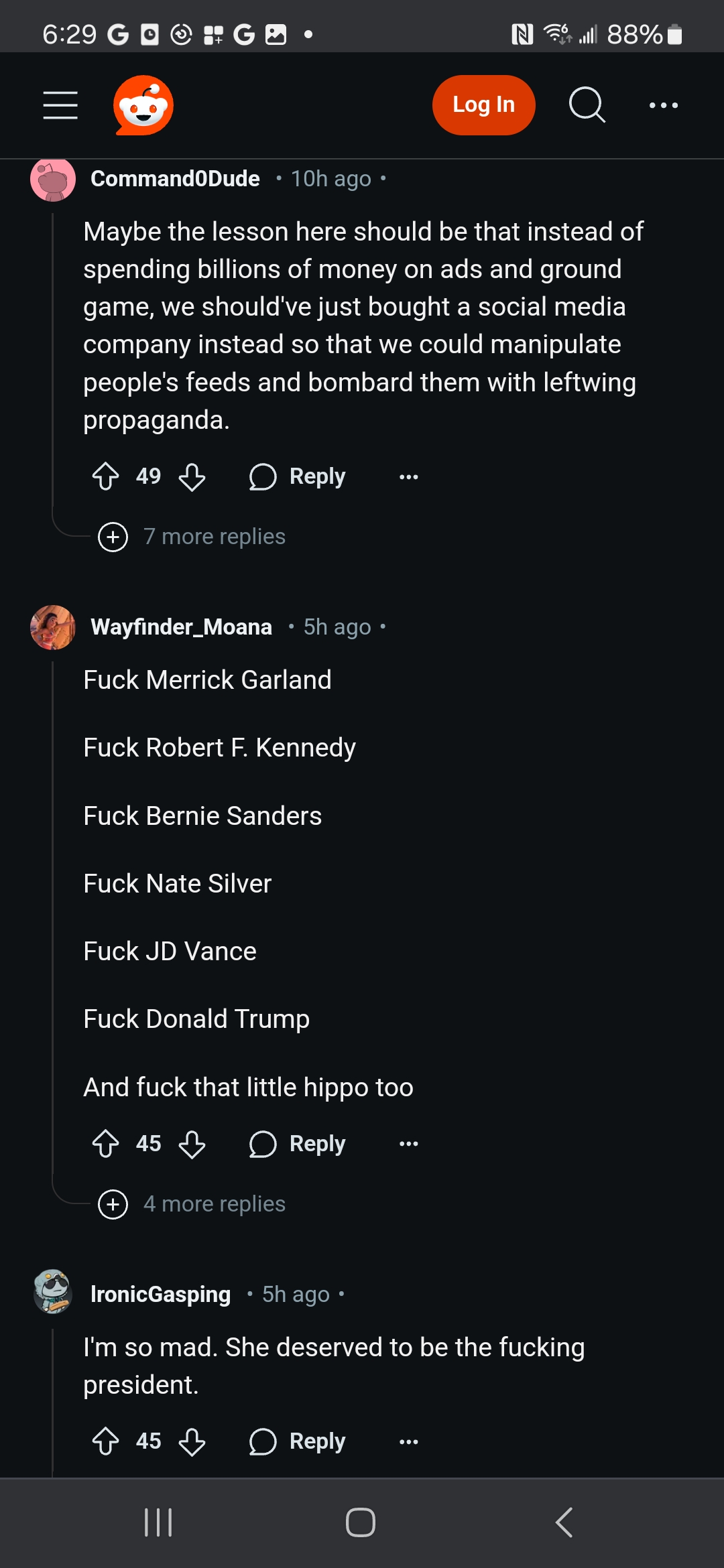Screen dimensions: 724x1568
Task: Reply to Command0Dude's comment
Action: pos(298,476)
